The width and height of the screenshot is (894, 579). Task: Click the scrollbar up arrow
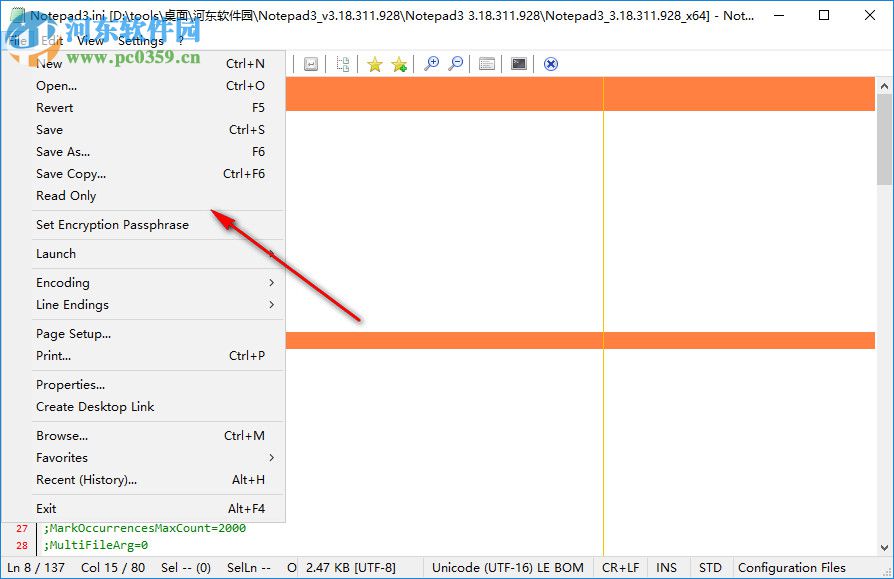pyautogui.click(x=884, y=86)
